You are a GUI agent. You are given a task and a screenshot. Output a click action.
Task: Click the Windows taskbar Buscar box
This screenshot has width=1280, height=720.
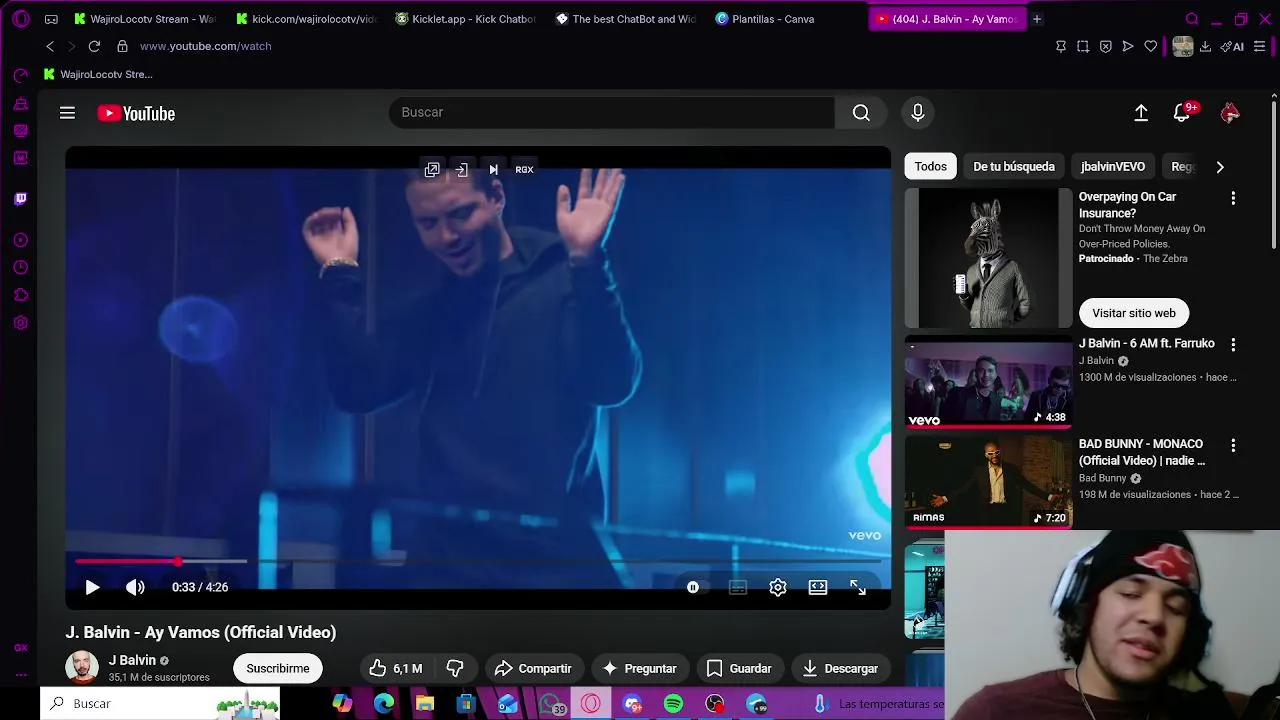click(x=161, y=704)
